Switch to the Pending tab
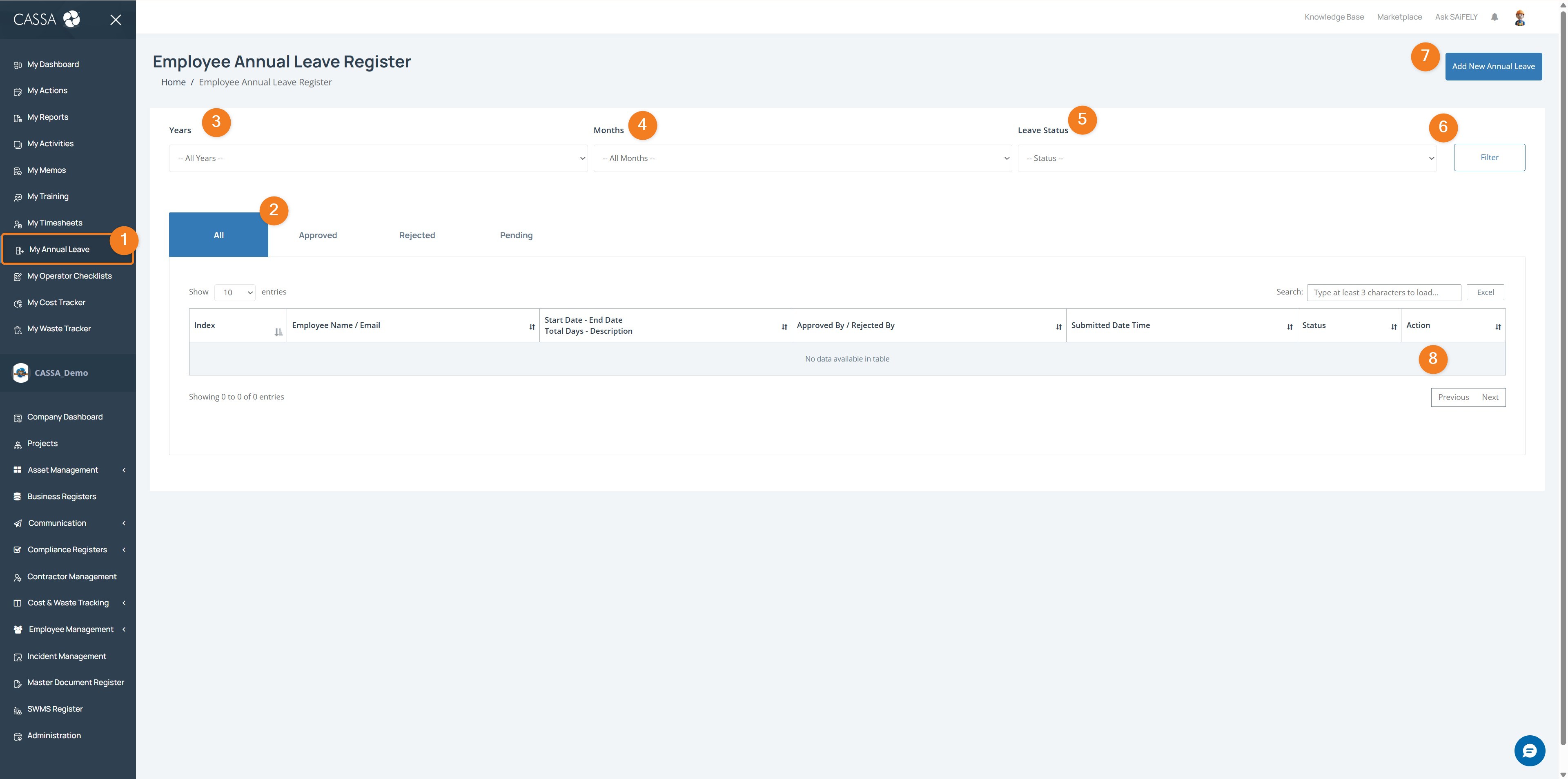Viewport: 1568px width, 779px height. 516,235
